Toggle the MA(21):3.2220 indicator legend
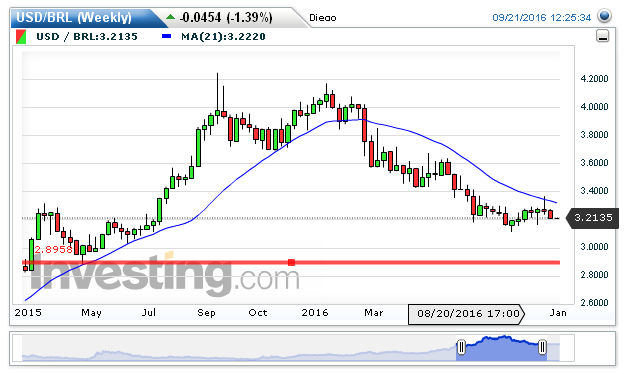626x374 pixels. pyautogui.click(x=223, y=36)
